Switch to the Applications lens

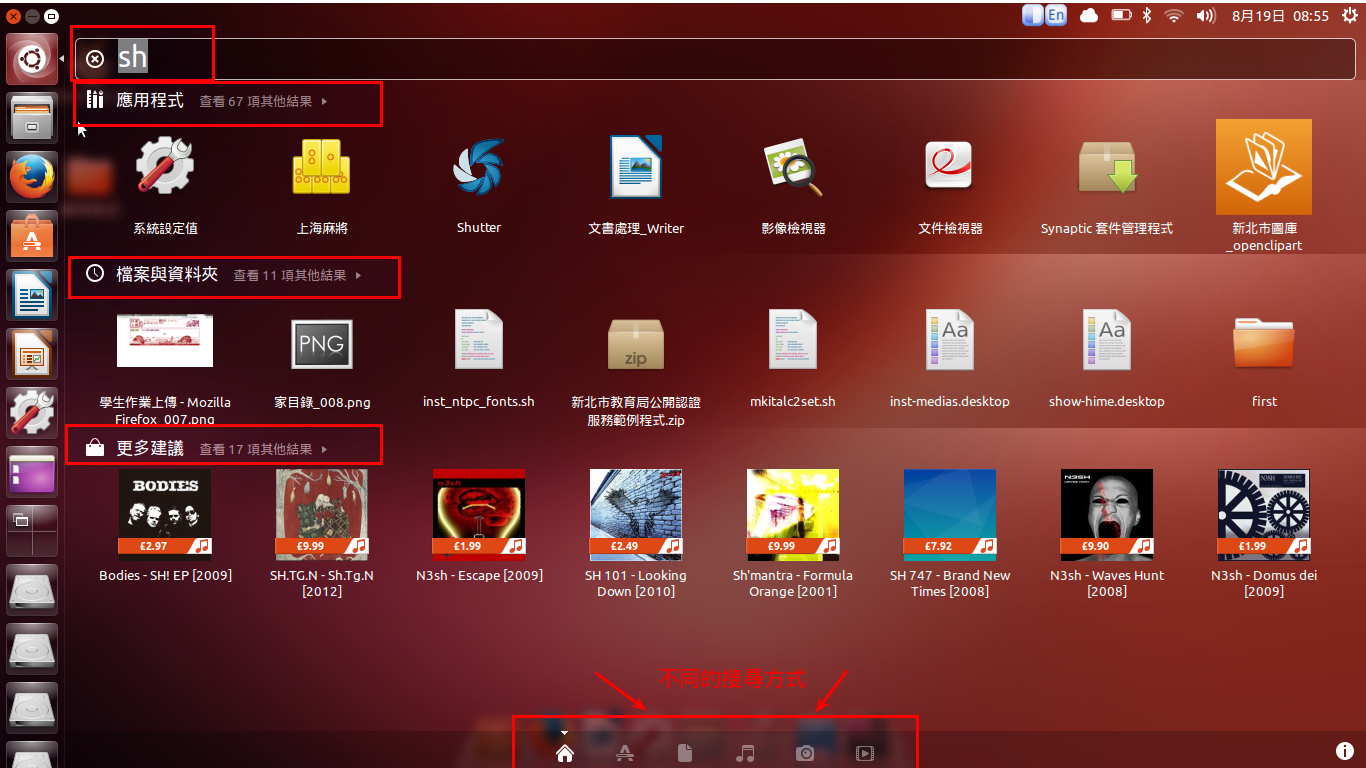pyautogui.click(x=625, y=754)
